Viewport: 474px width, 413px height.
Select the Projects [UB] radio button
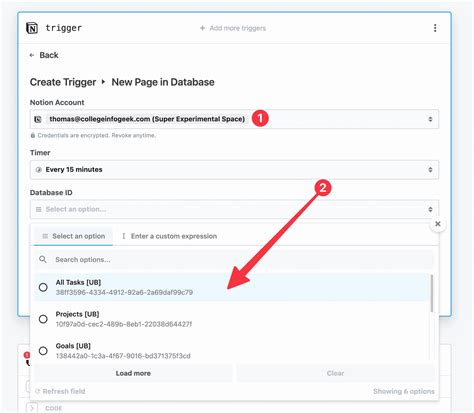(43, 319)
